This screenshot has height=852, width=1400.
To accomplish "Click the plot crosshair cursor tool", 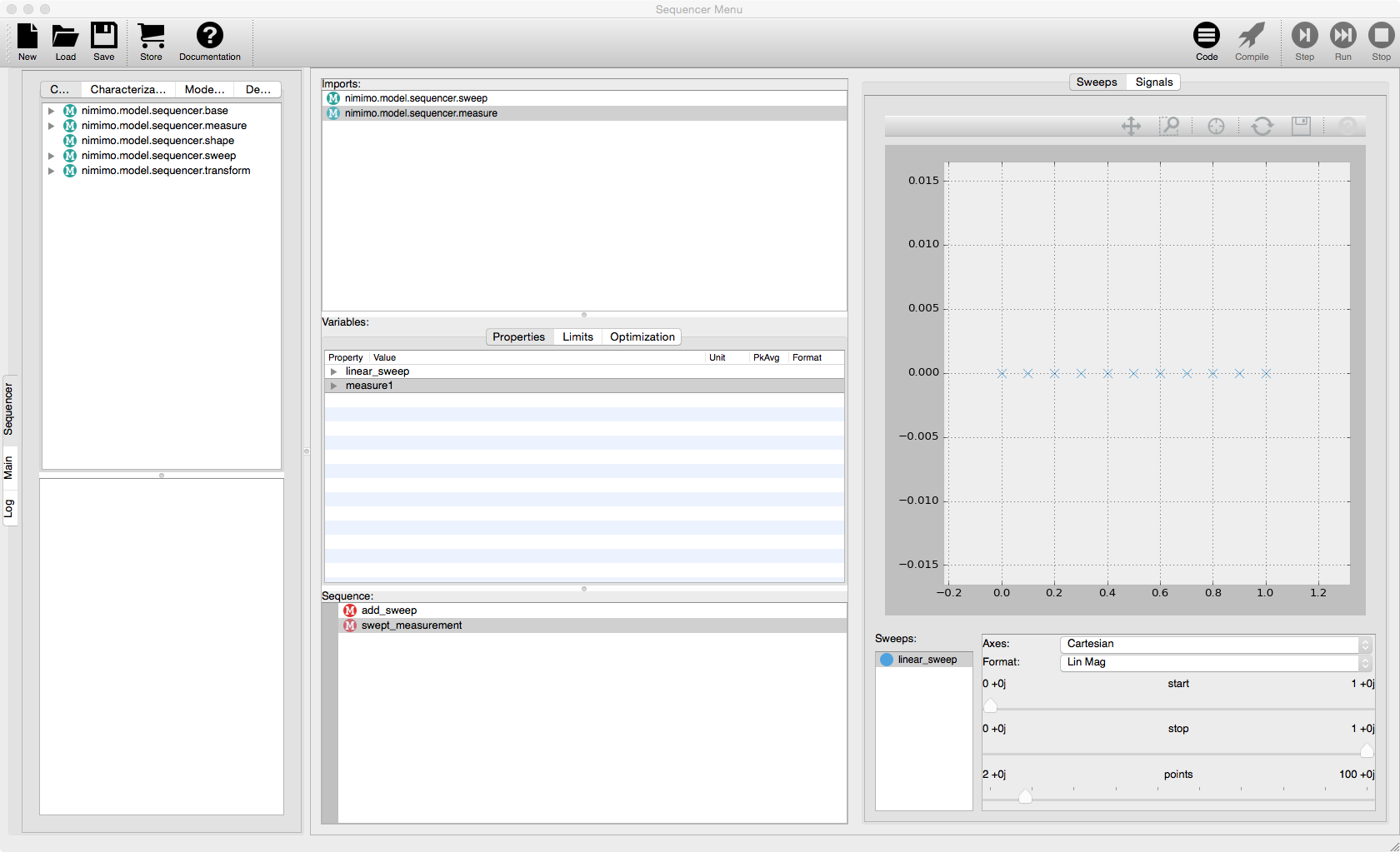I will pyautogui.click(x=1216, y=126).
